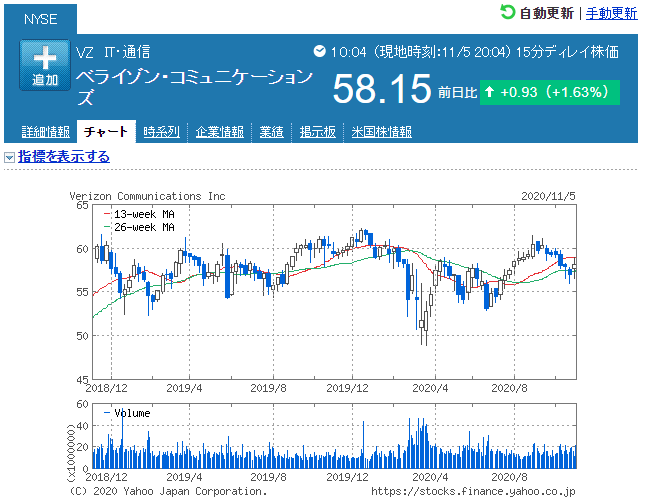Click the Verizon Communications Inc chart title

point(147,196)
